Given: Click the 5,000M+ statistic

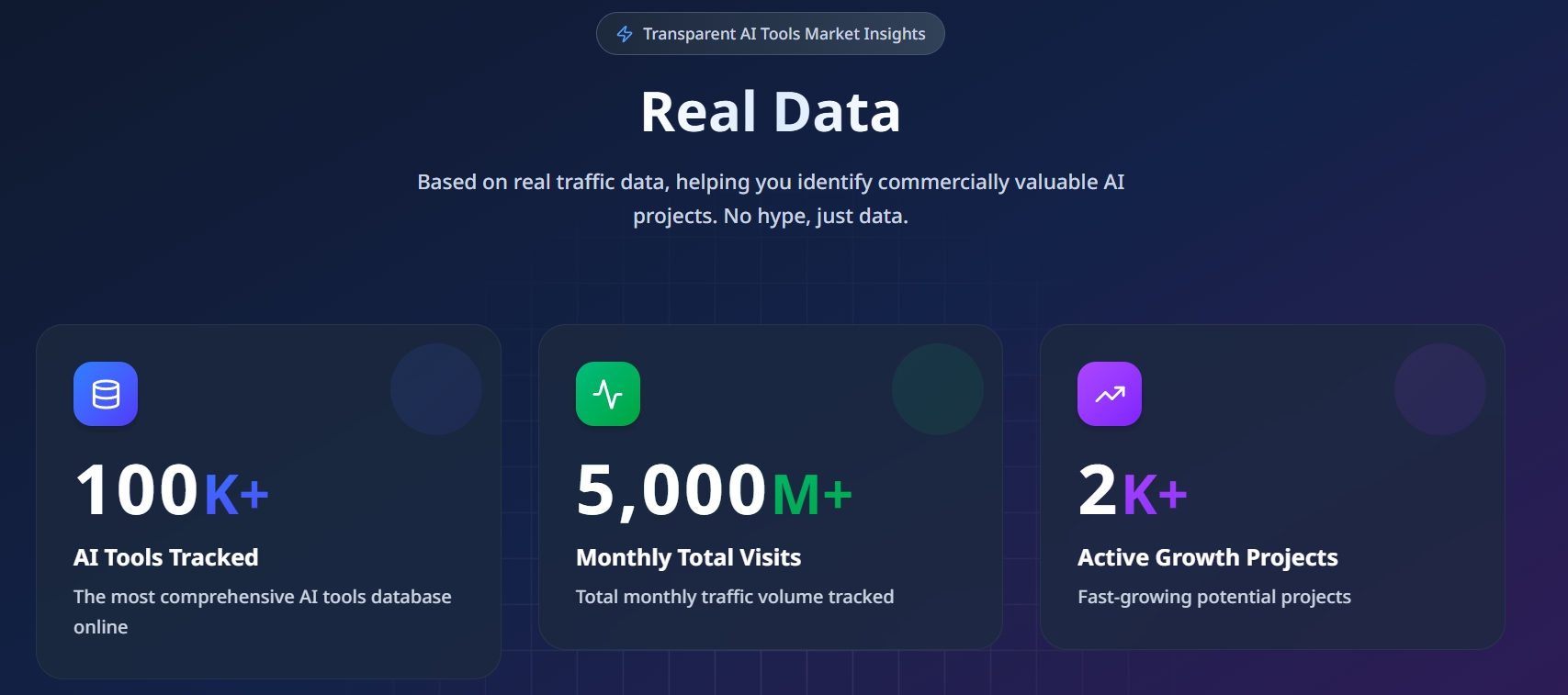Looking at the screenshot, I should 714,491.
